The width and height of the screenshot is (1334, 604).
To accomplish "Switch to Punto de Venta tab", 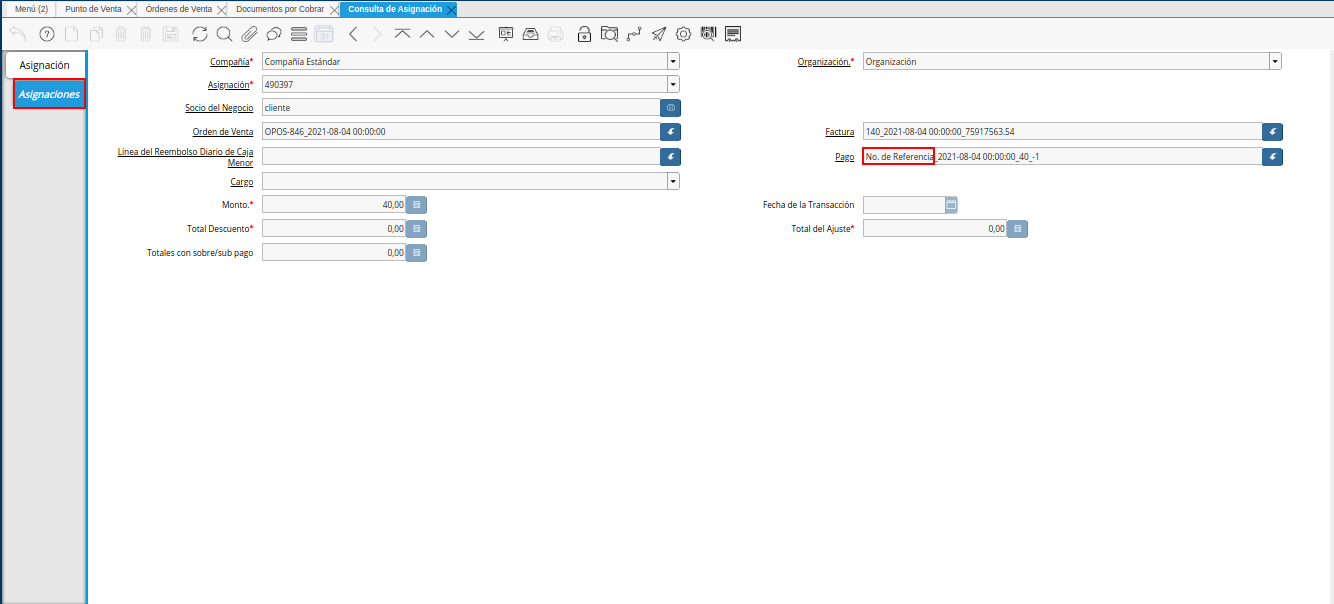I will pyautogui.click(x=93, y=9).
